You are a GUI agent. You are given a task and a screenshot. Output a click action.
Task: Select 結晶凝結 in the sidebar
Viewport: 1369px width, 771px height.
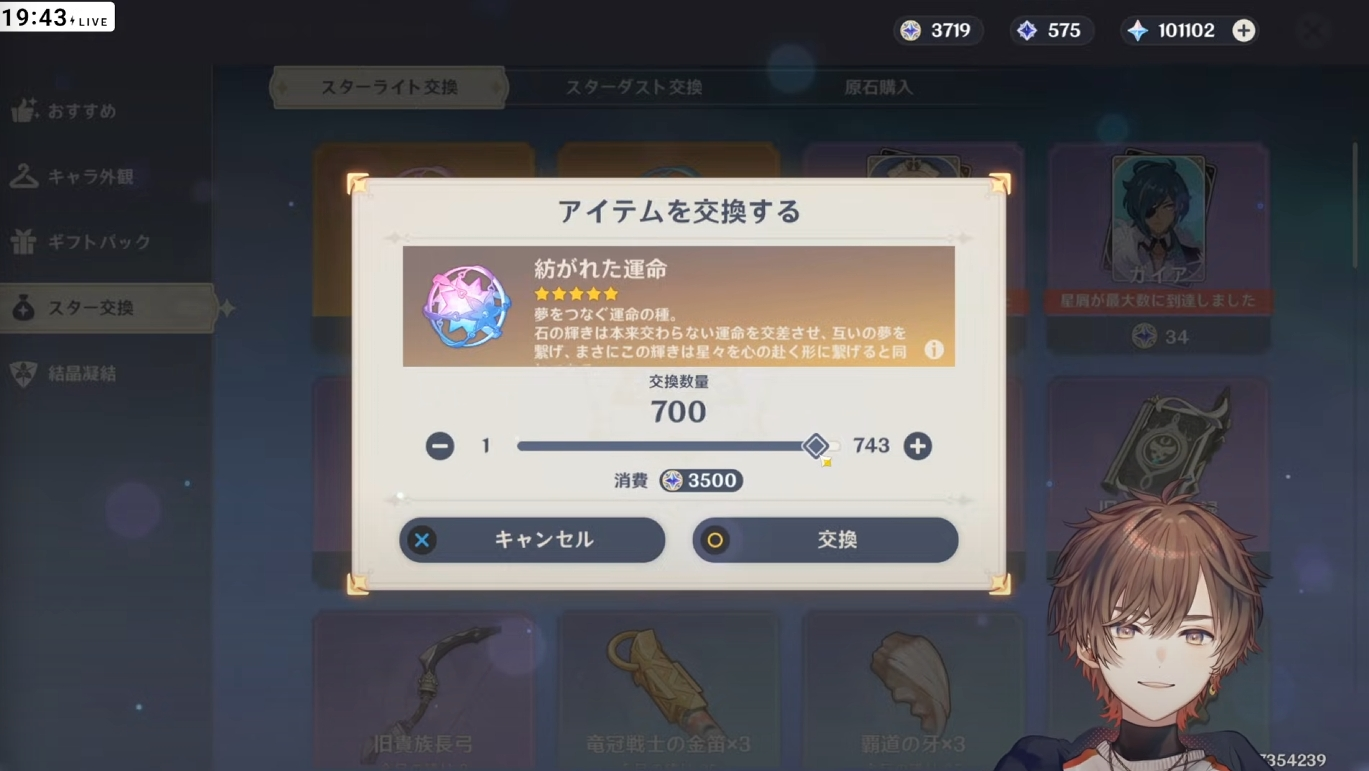64,374
